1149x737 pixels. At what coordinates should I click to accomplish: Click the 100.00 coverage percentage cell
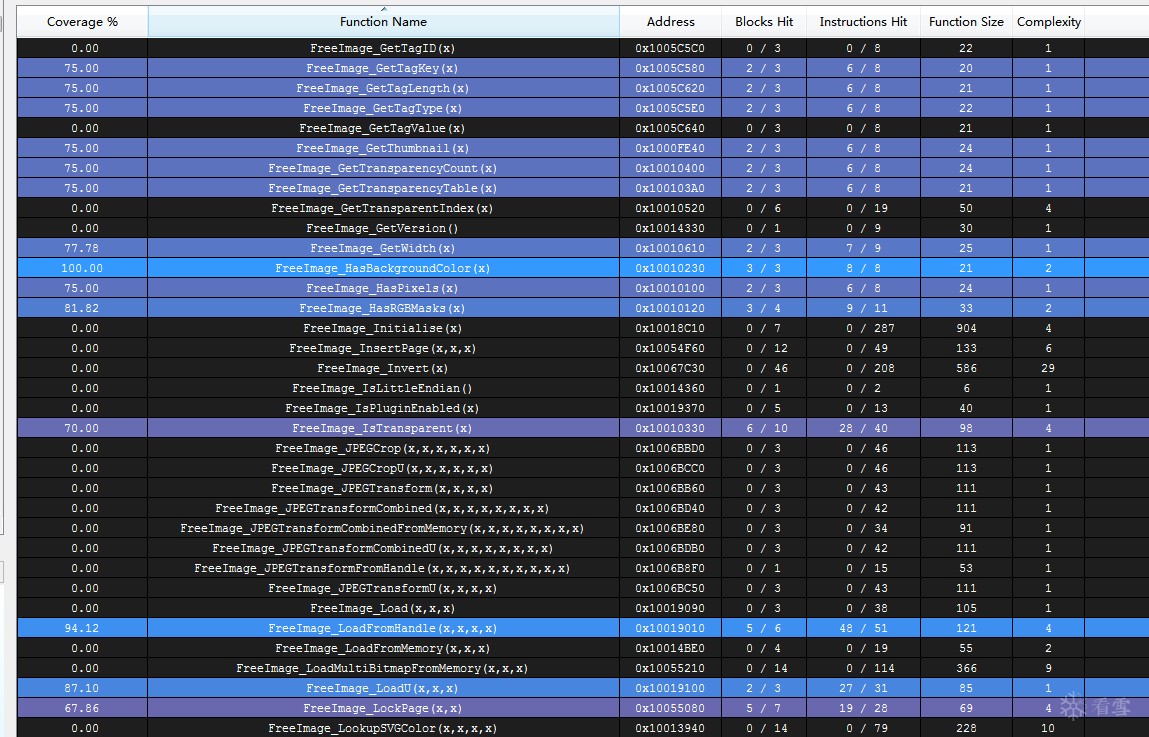(82, 268)
